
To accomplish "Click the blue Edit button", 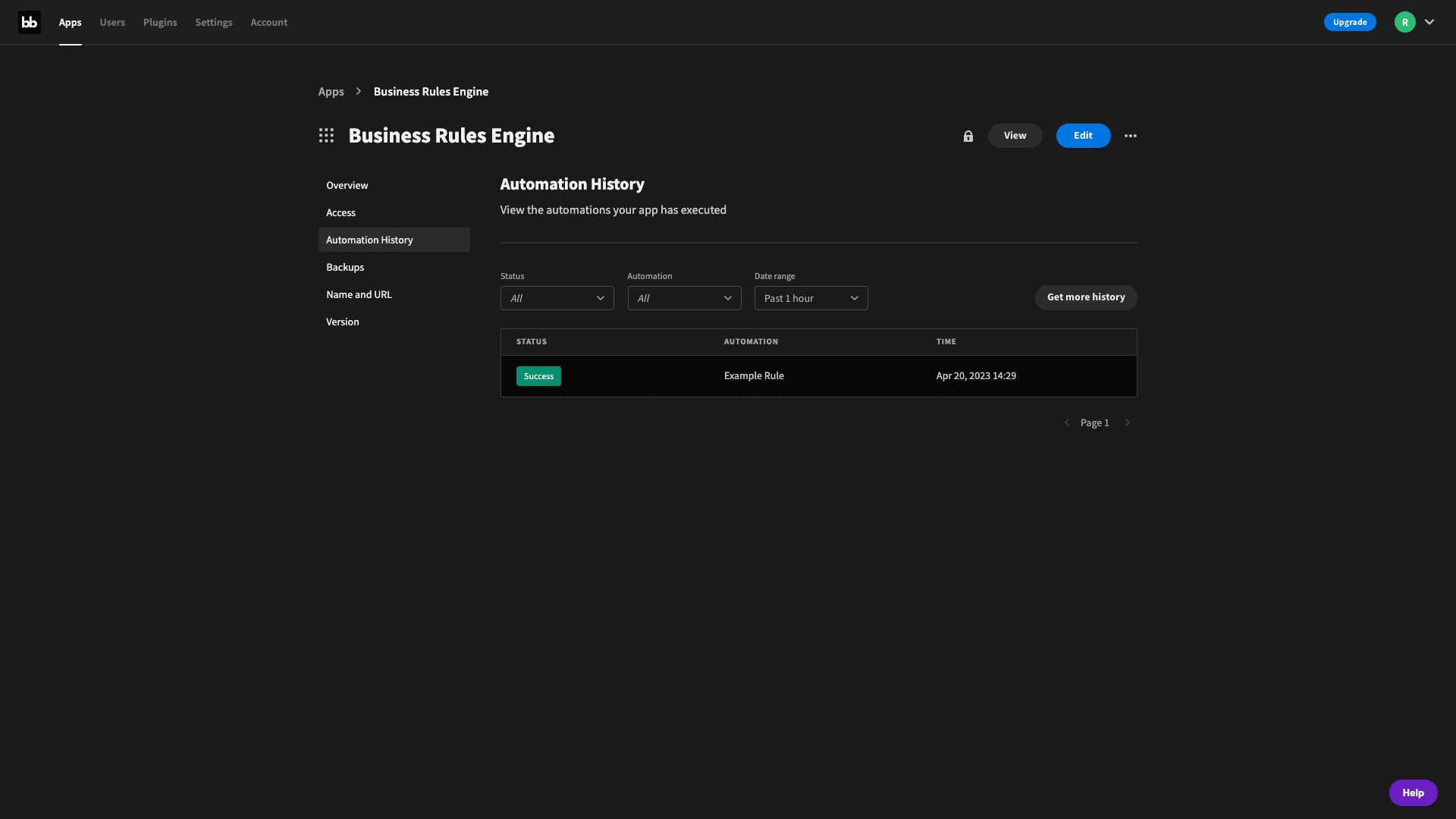I will click(1083, 136).
